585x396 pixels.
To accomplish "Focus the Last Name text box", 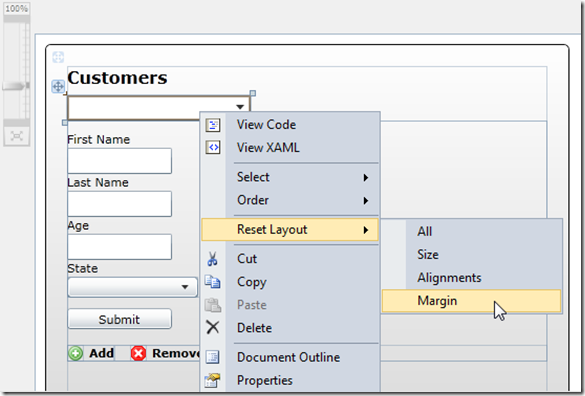I will (120, 204).
